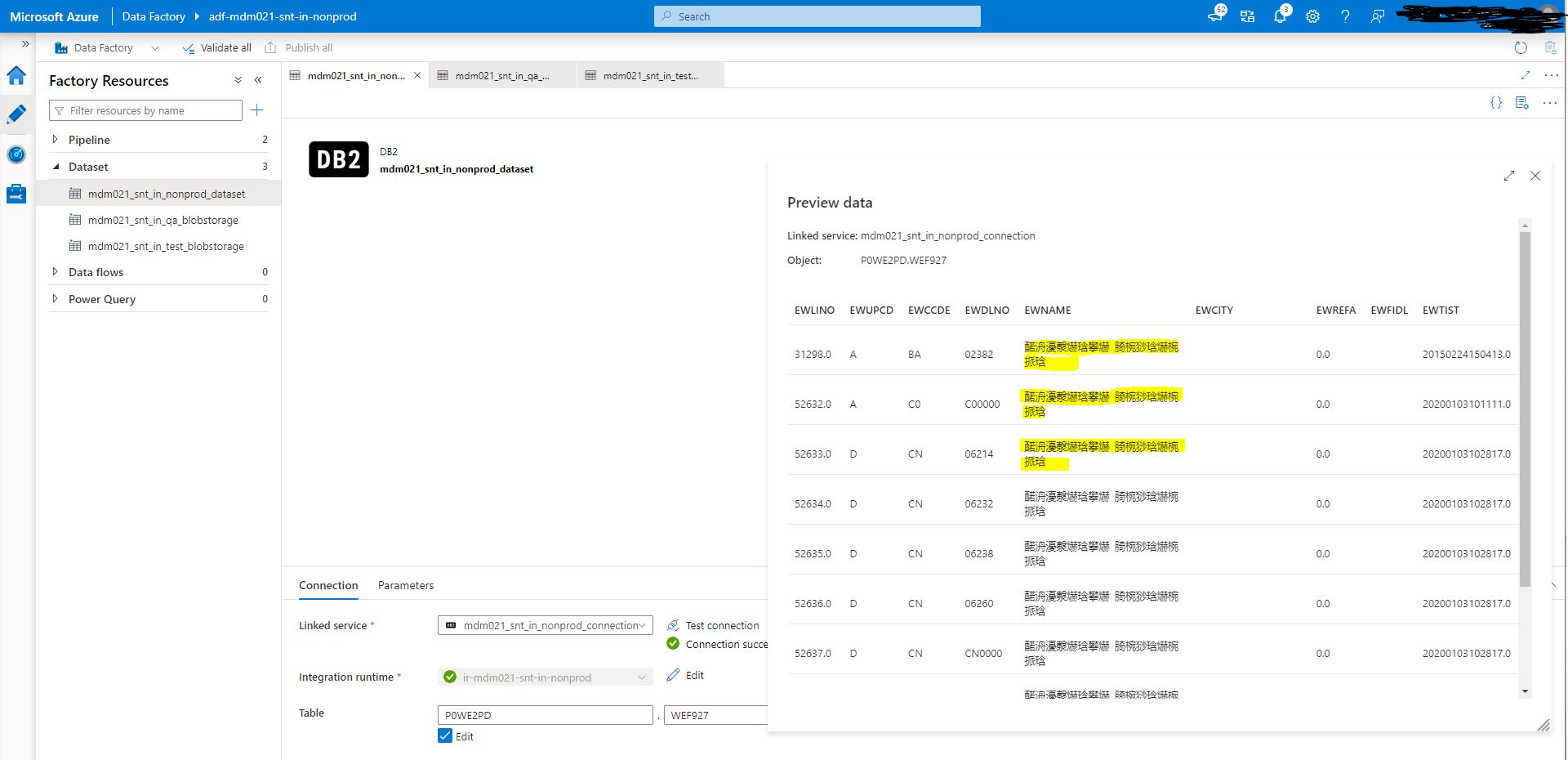This screenshot has width=1568, height=760.
Task: Expand the Pipeline tree node
Action: click(x=55, y=140)
